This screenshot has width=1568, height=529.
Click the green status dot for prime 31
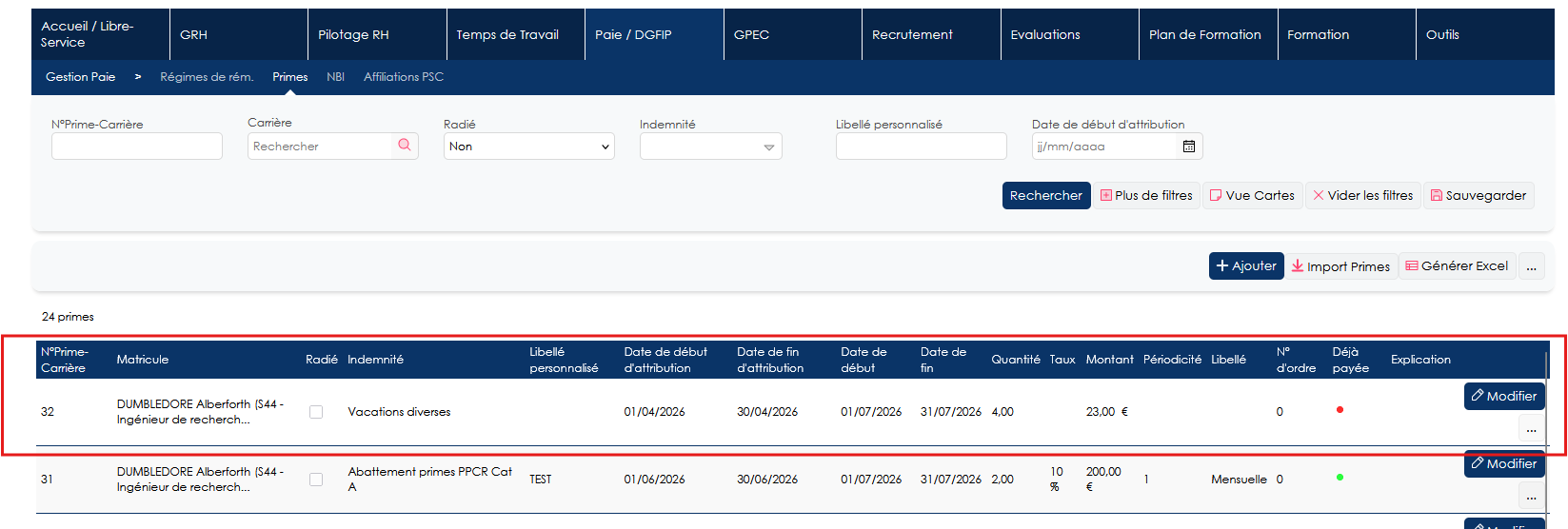1340,478
